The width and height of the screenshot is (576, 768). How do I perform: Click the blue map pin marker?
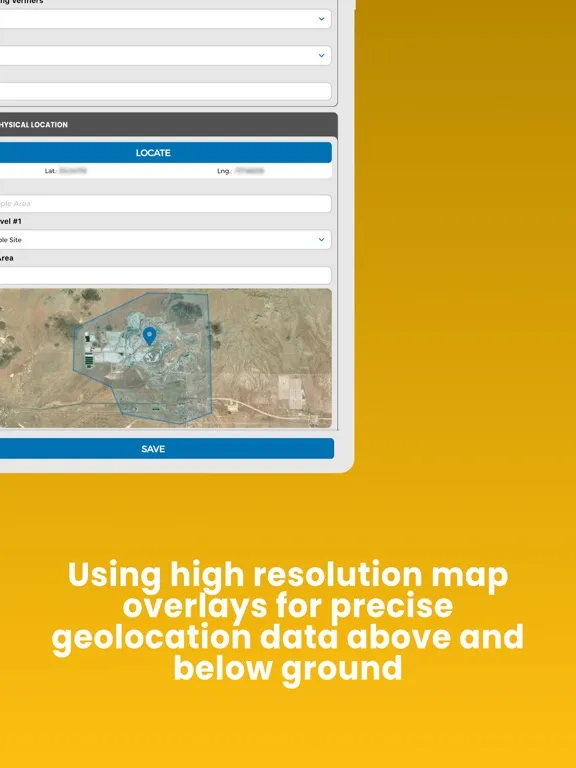(x=149, y=336)
